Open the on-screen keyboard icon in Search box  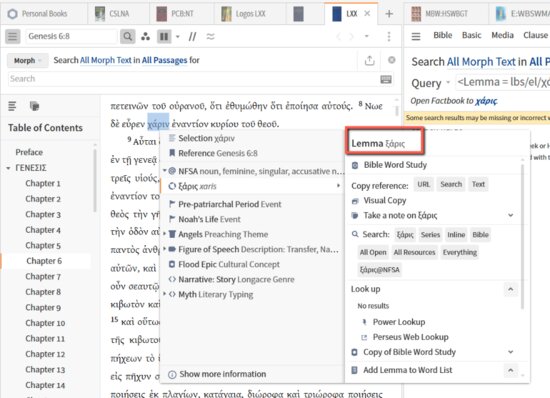click(386, 79)
